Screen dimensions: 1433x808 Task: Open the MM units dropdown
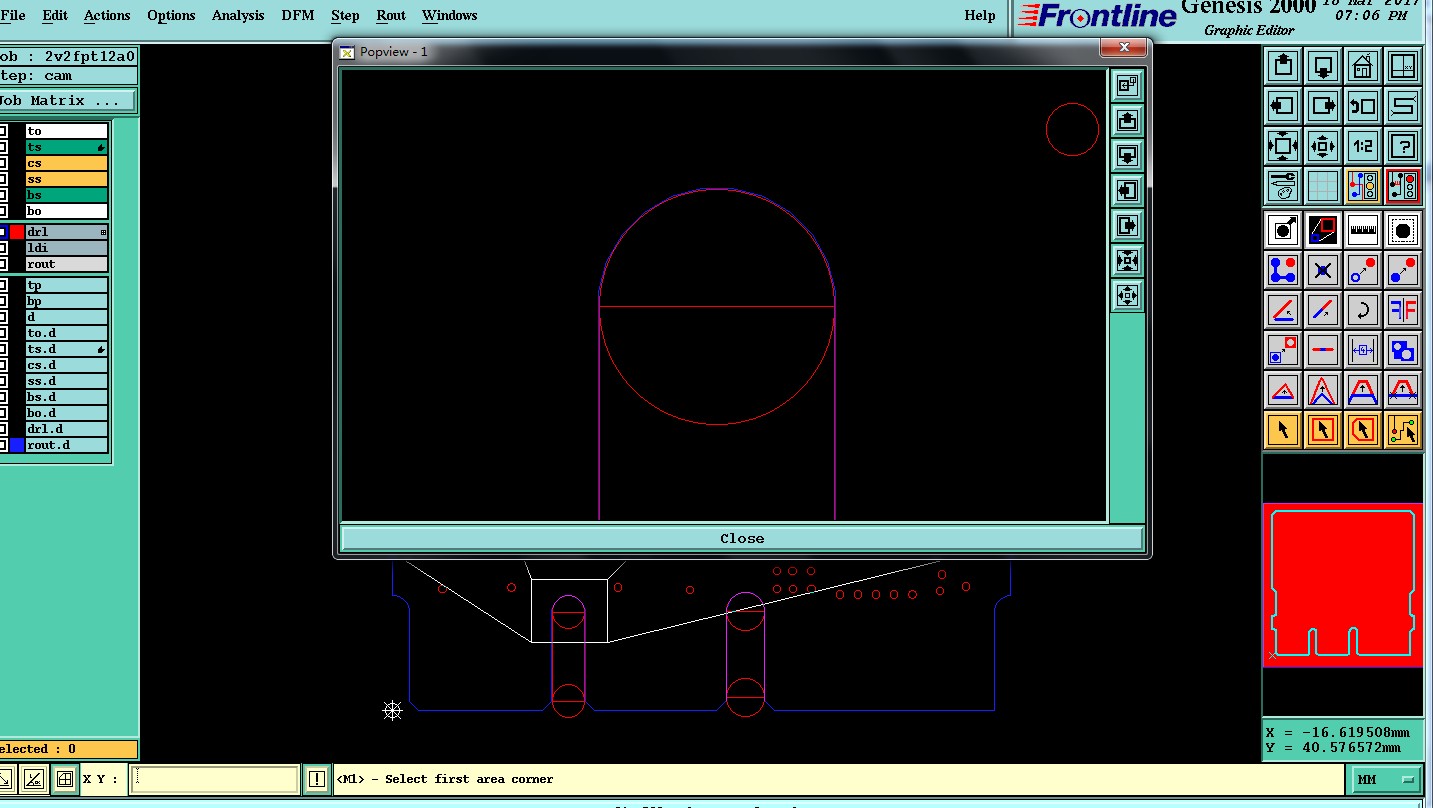(x=1385, y=780)
